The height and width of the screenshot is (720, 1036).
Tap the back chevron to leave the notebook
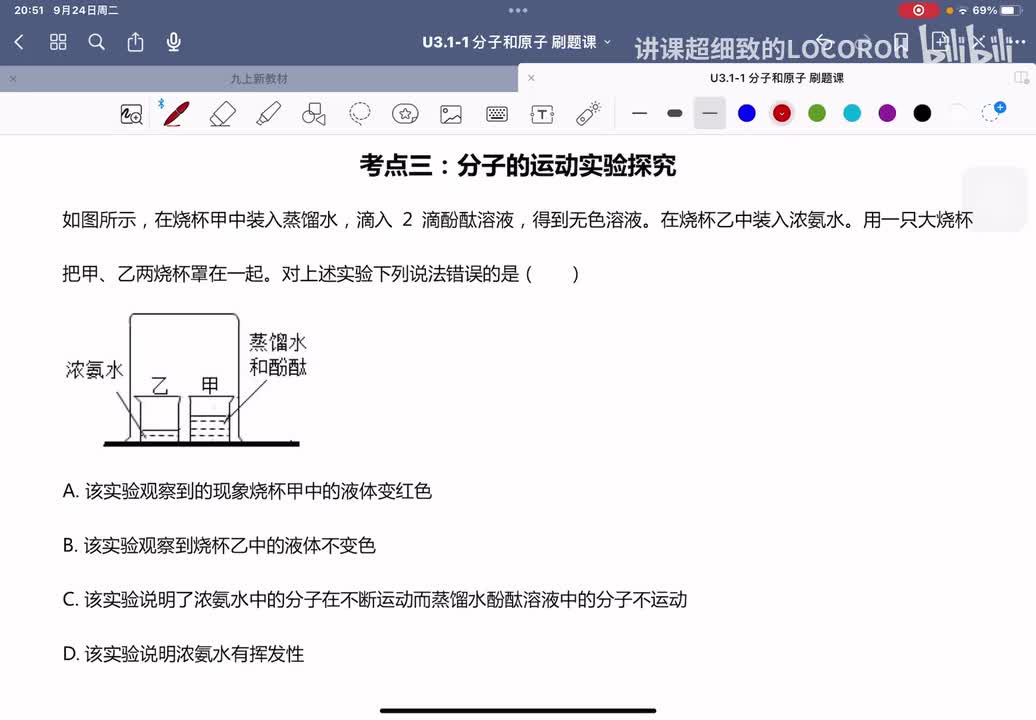click(19, 42)
